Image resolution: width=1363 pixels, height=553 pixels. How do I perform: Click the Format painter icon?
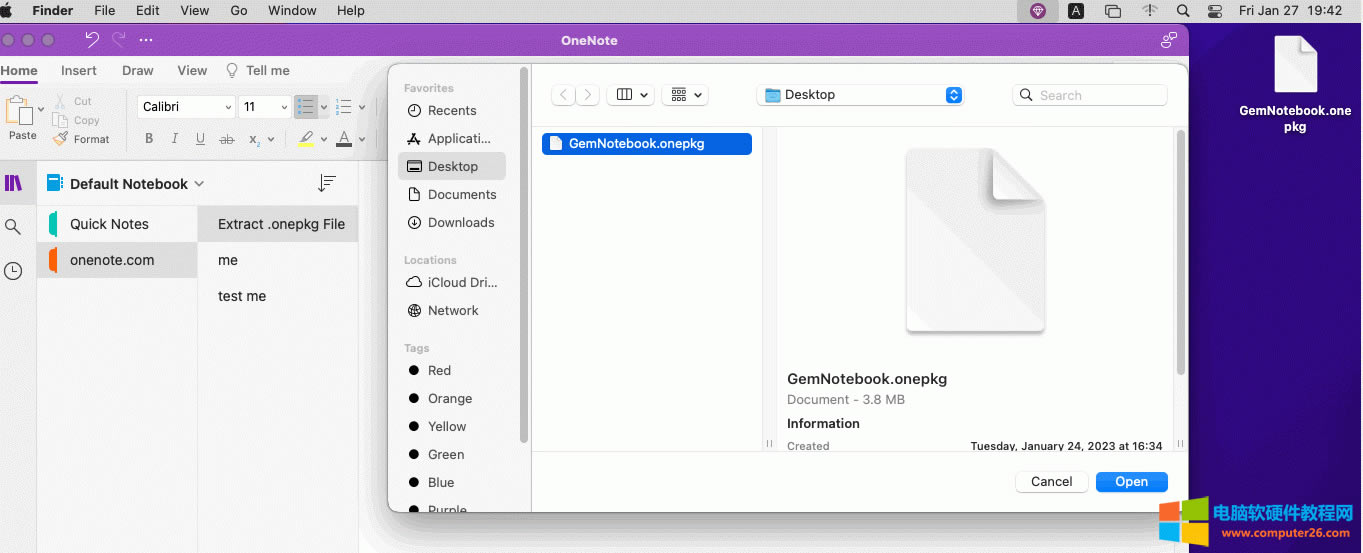62,139
